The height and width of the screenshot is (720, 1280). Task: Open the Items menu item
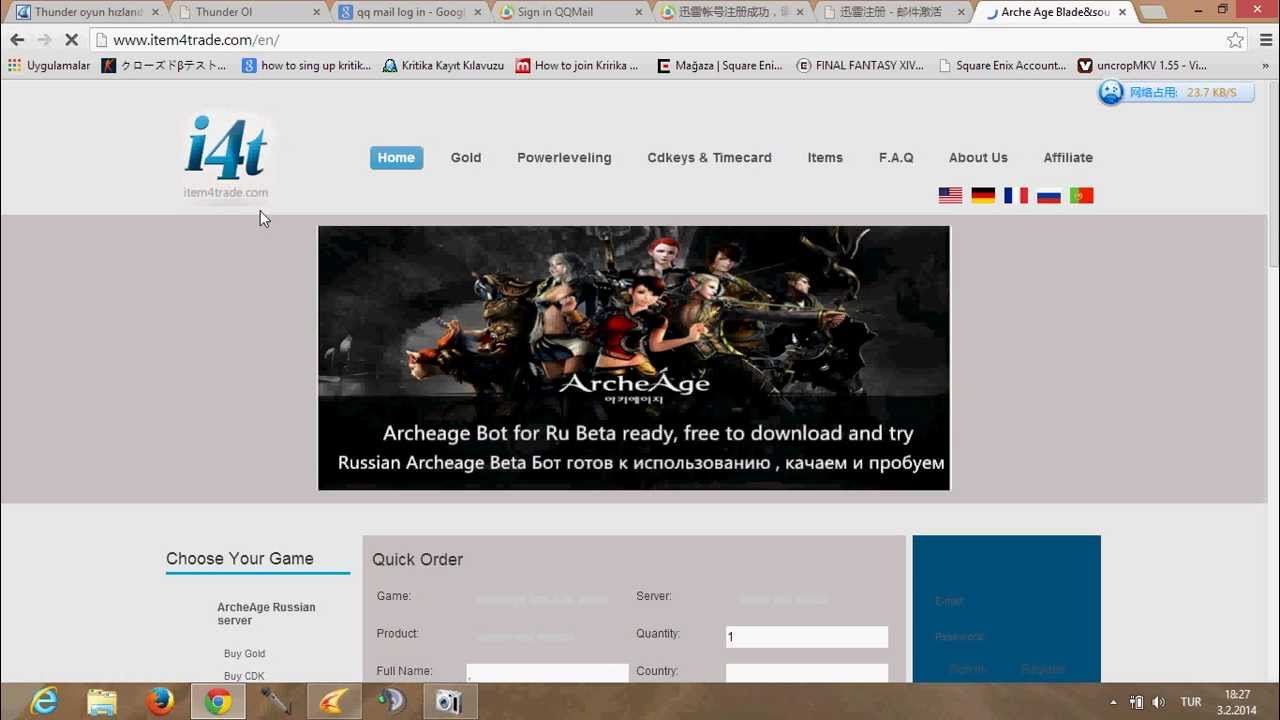coord(825,158)
